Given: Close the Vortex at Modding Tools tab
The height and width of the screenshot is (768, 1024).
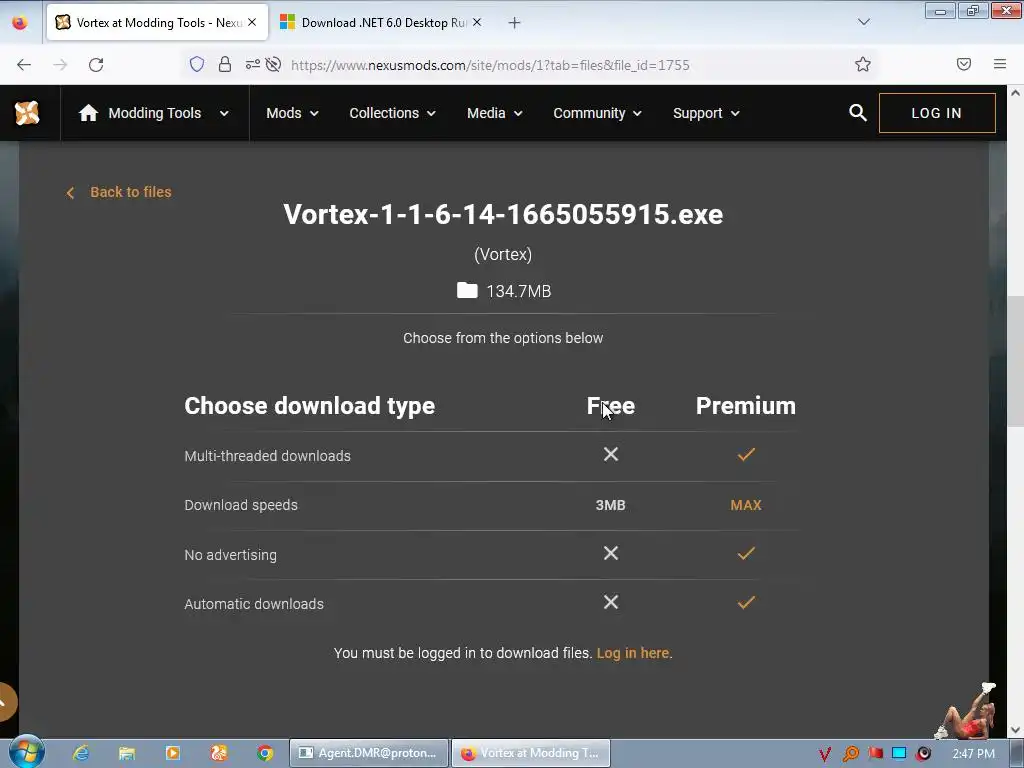Looking at the screenshot, I should coord(252,22).
